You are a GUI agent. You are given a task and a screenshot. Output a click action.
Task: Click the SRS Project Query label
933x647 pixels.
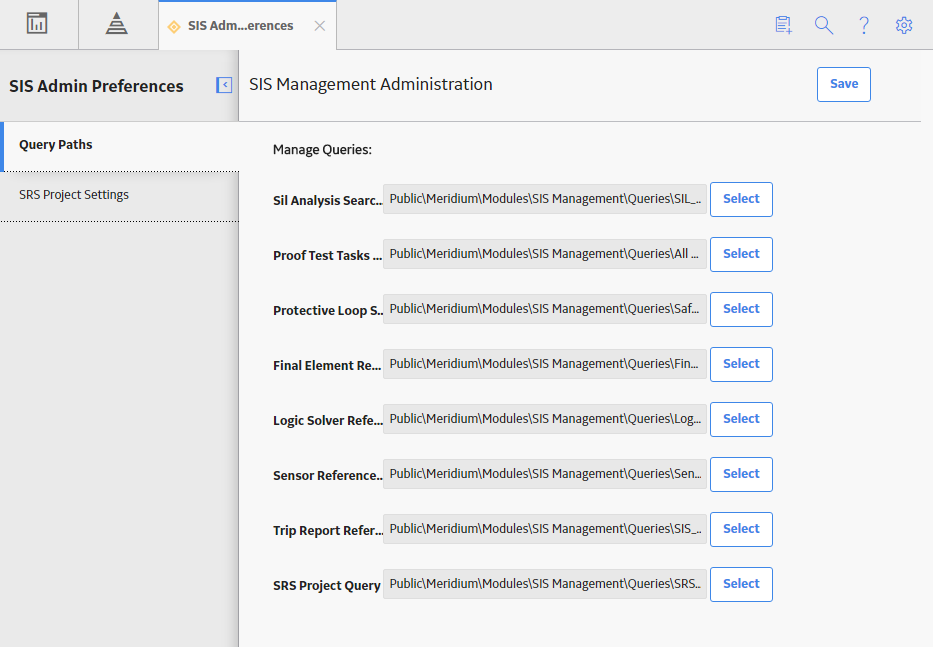point(327,586)
